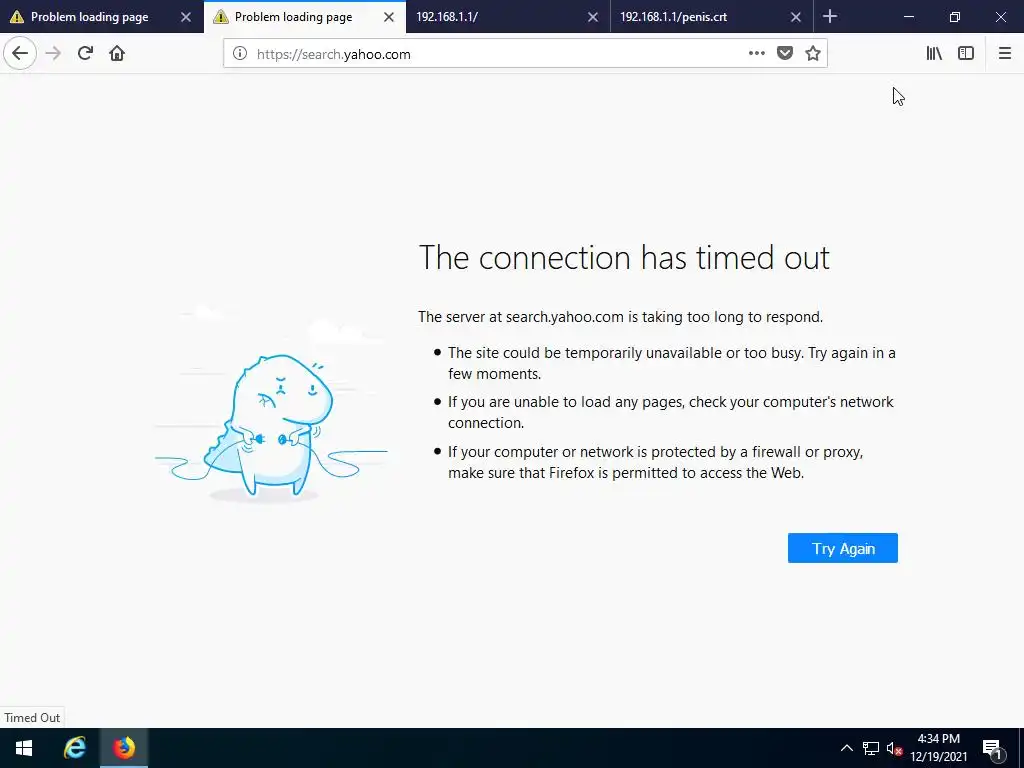Open the Library bookshelf icon
This screenshot has height=768, width=1024.
click(934, 54)
